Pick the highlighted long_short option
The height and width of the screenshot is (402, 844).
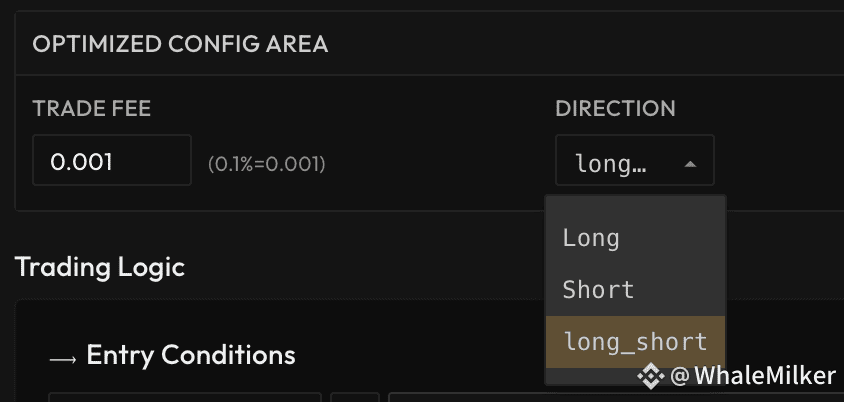635,342
